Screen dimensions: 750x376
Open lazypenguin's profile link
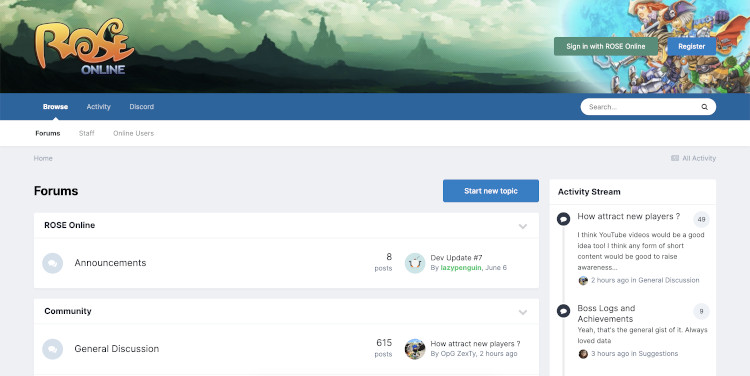(461, 268)
